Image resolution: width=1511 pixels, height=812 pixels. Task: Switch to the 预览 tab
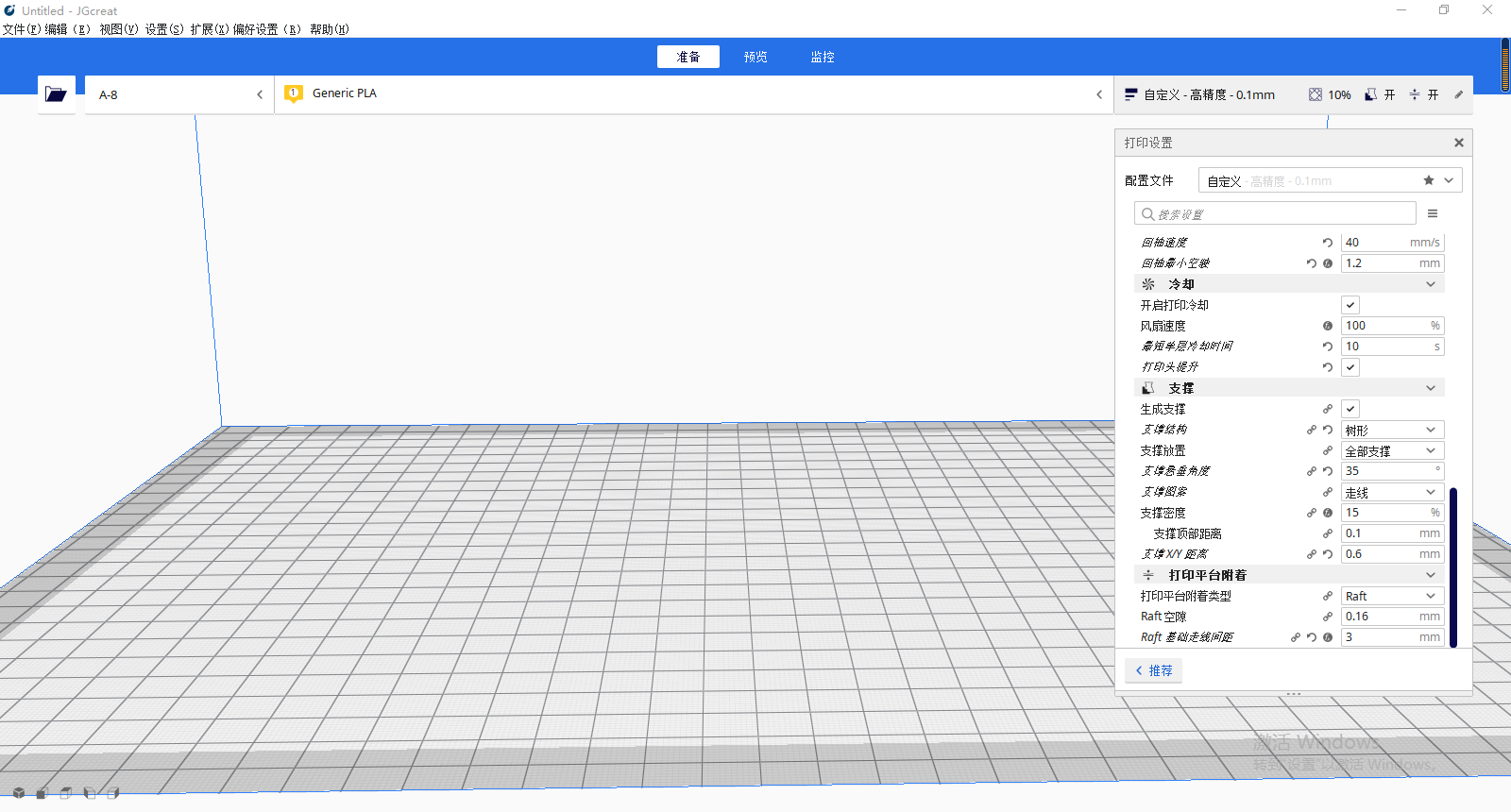755,57
